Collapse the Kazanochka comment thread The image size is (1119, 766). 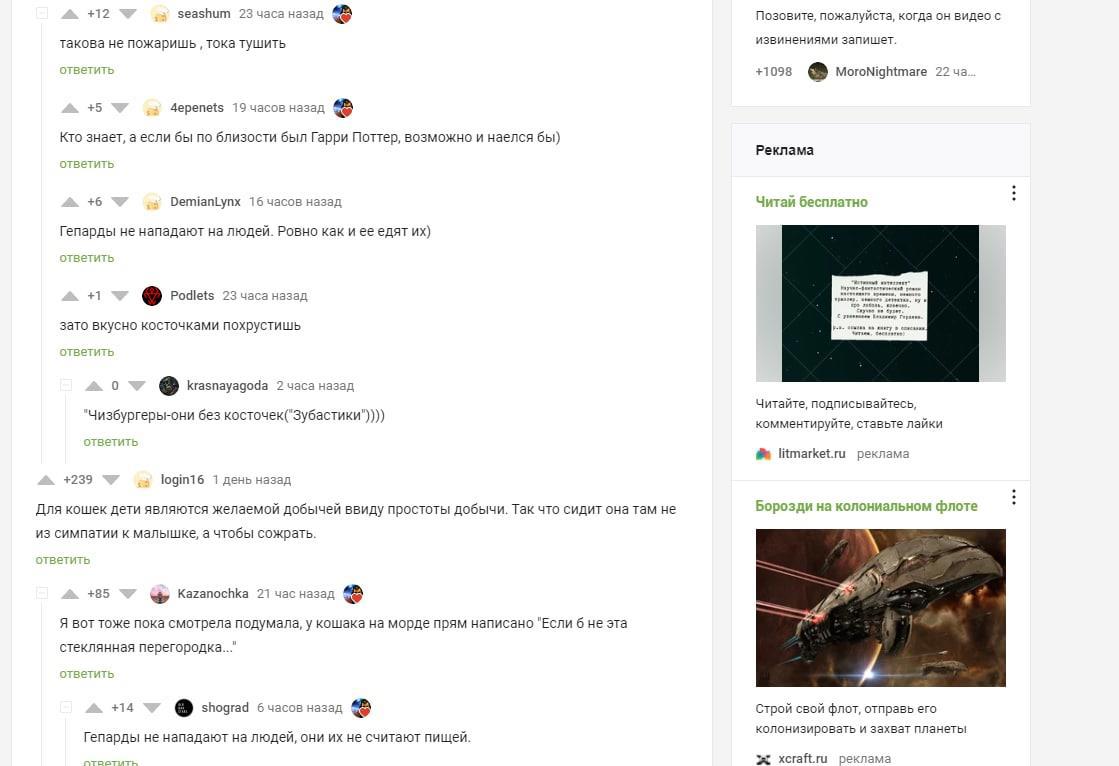point(42,593)
